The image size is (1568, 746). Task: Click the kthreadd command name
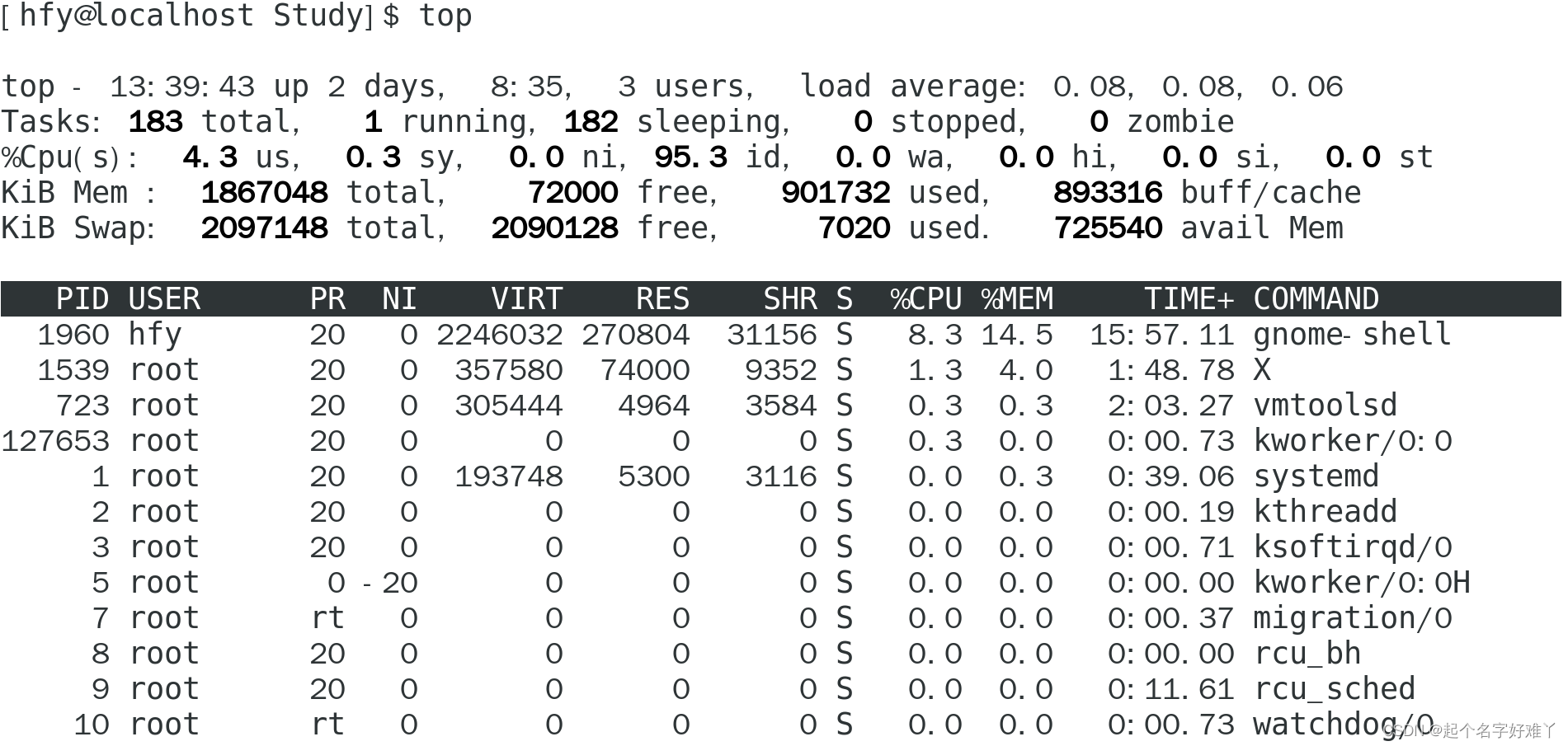tap(1325, 512)
